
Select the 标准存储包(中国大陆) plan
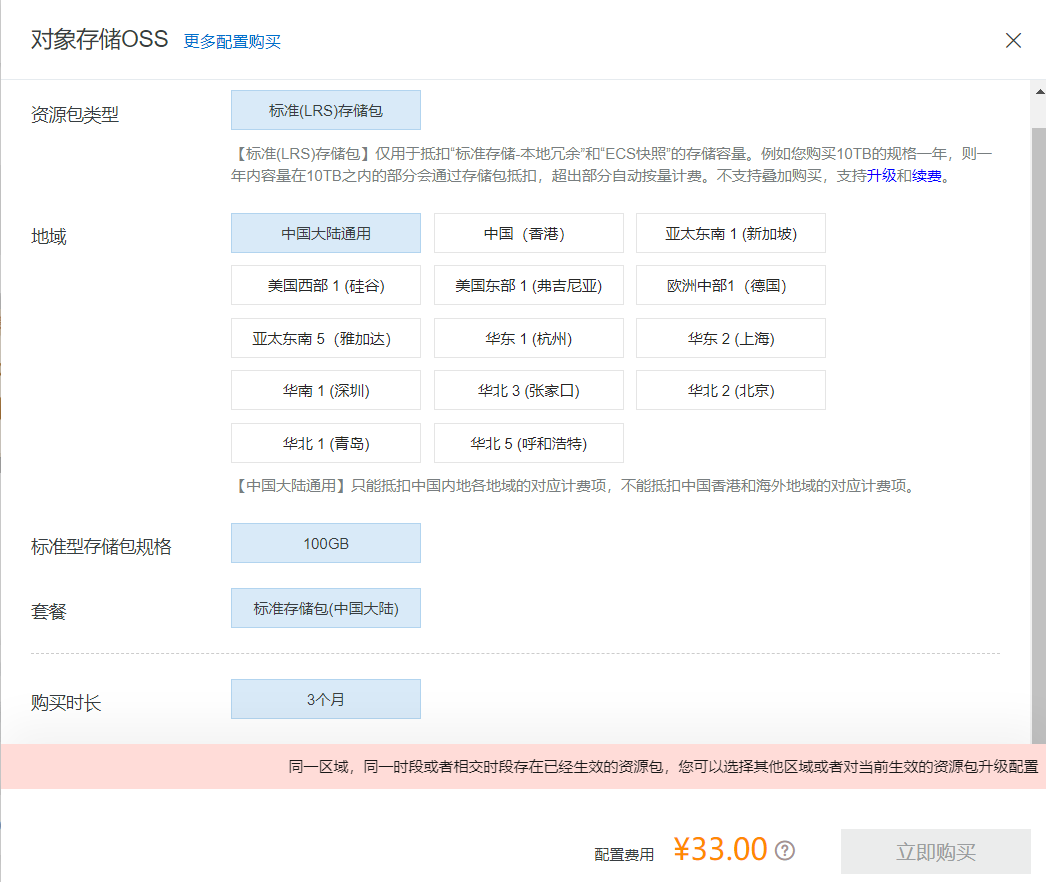[x=326, y=608]
